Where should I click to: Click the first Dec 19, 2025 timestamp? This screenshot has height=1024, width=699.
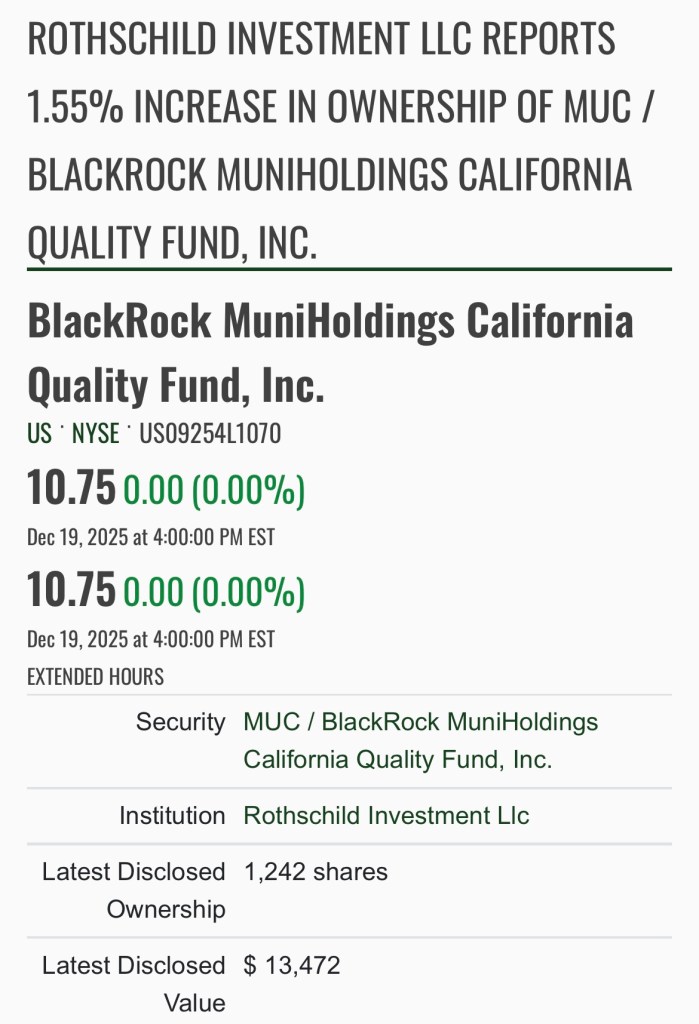pos(150,537)
